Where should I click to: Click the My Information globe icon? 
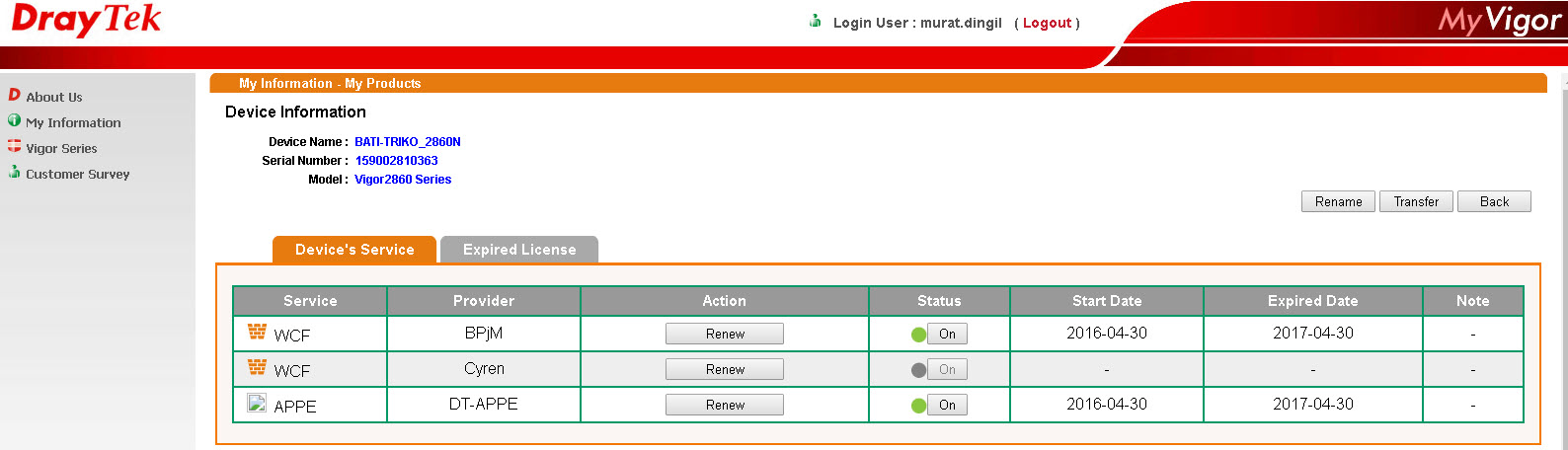pyautogui.click(x=14, y=120)
